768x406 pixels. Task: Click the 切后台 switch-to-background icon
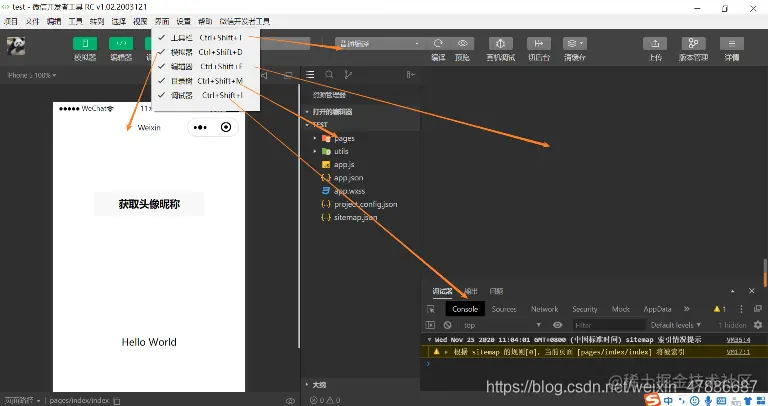(539, 44)
